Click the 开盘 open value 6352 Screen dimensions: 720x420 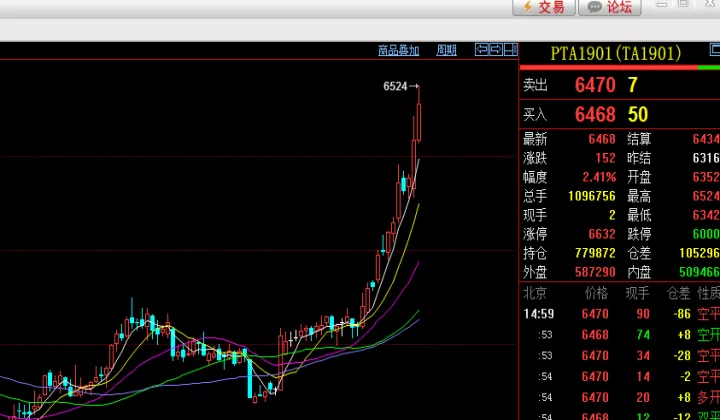point(706,177)
